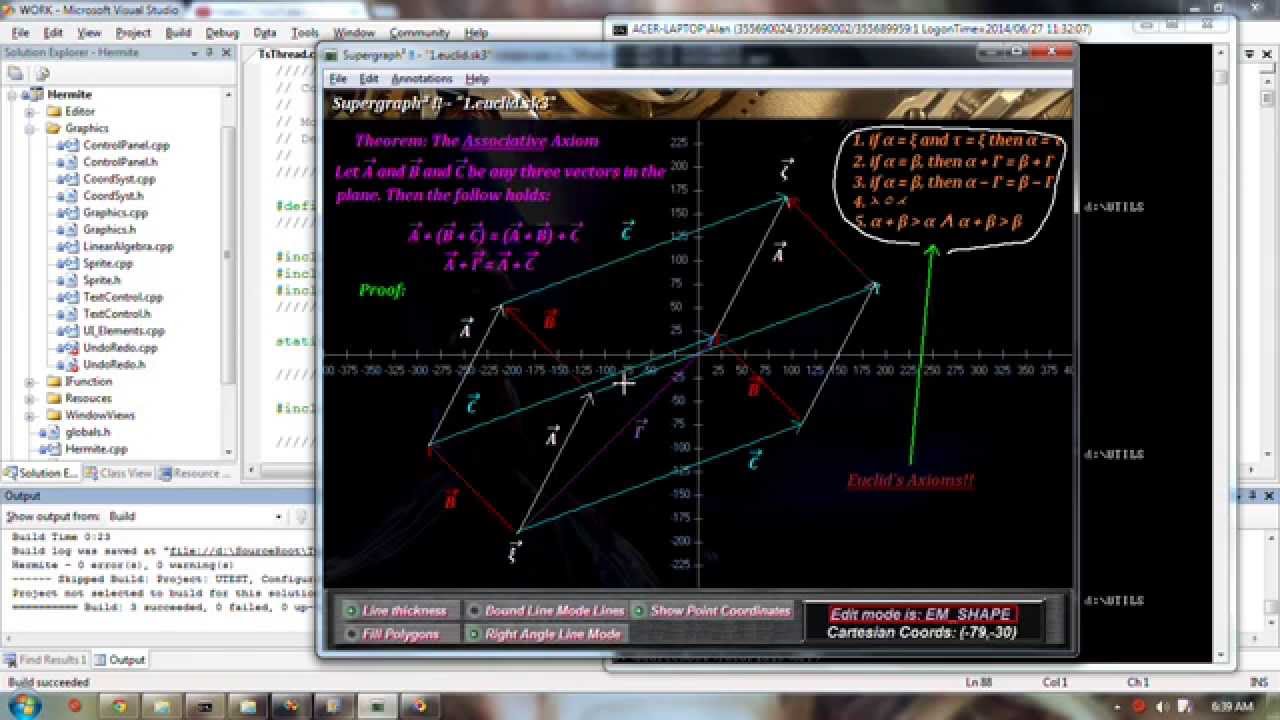The width and height of the screenshot is (1280, 720).
Task: Toggle Show Point Coordinates option
Action: click(712, 610)
